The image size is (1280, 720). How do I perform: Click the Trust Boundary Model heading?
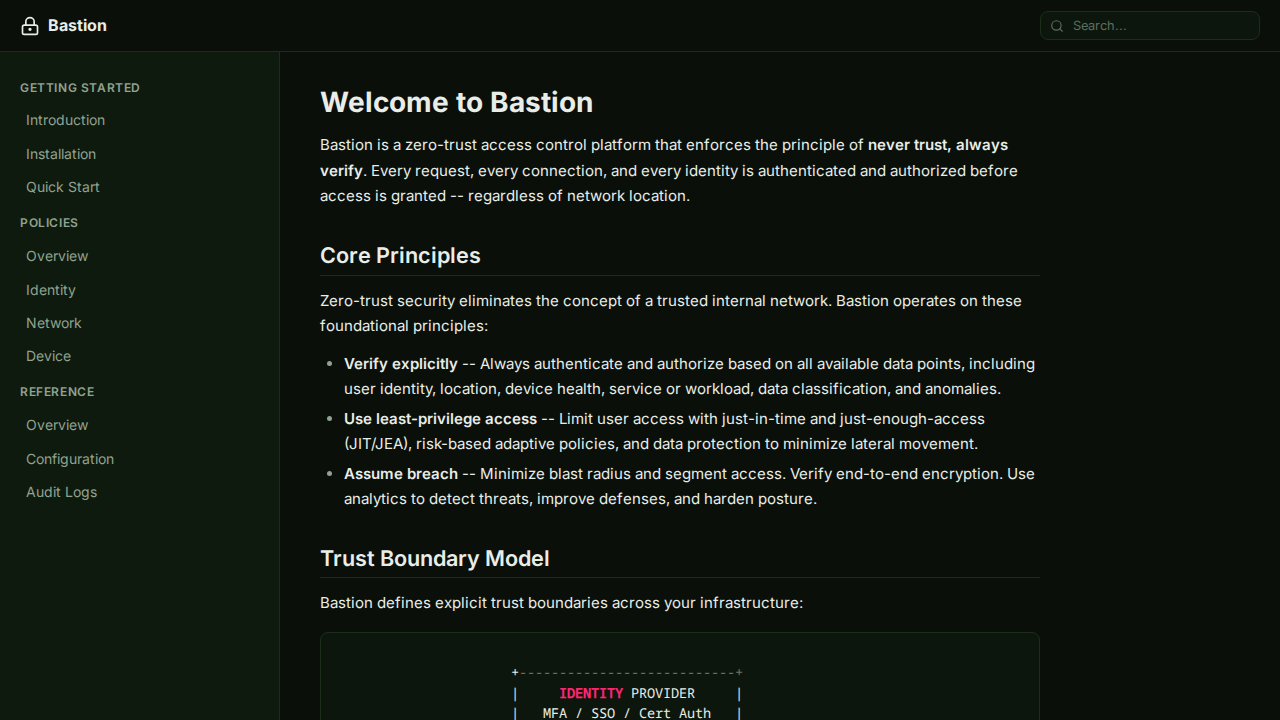435,559
